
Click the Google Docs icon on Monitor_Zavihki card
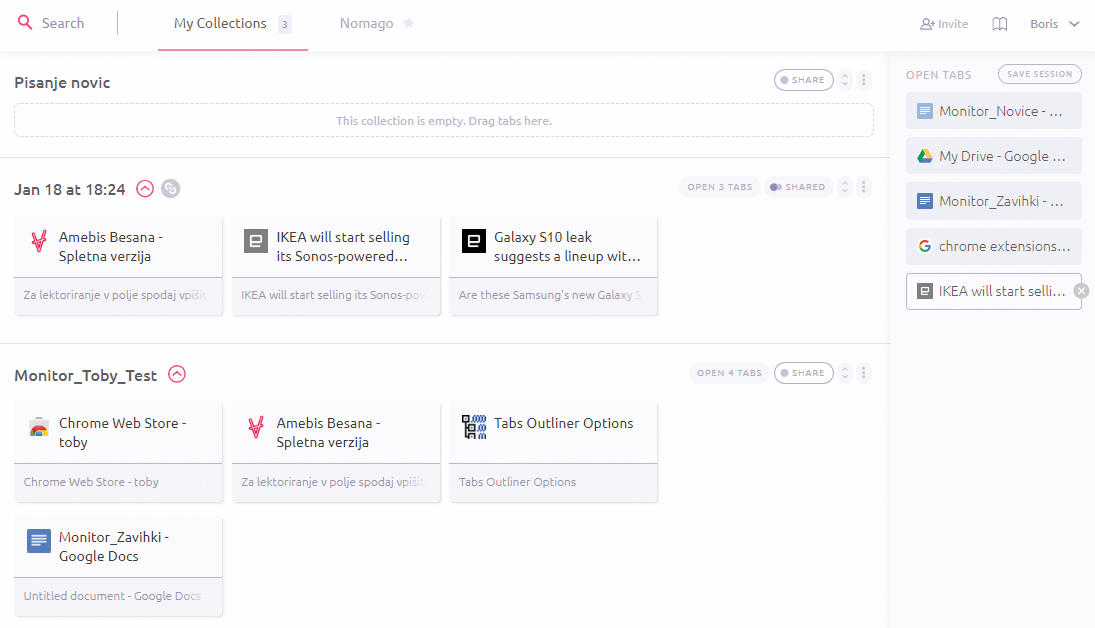pos(39,541)
